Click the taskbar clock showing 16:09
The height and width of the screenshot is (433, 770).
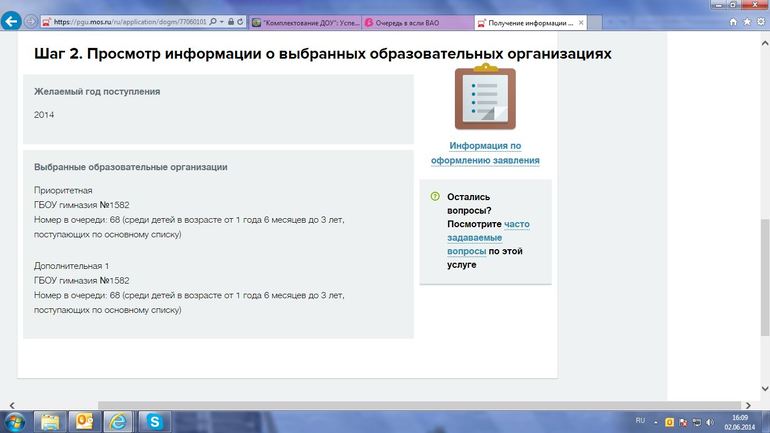pyautogui.click(x=738, y=421)
